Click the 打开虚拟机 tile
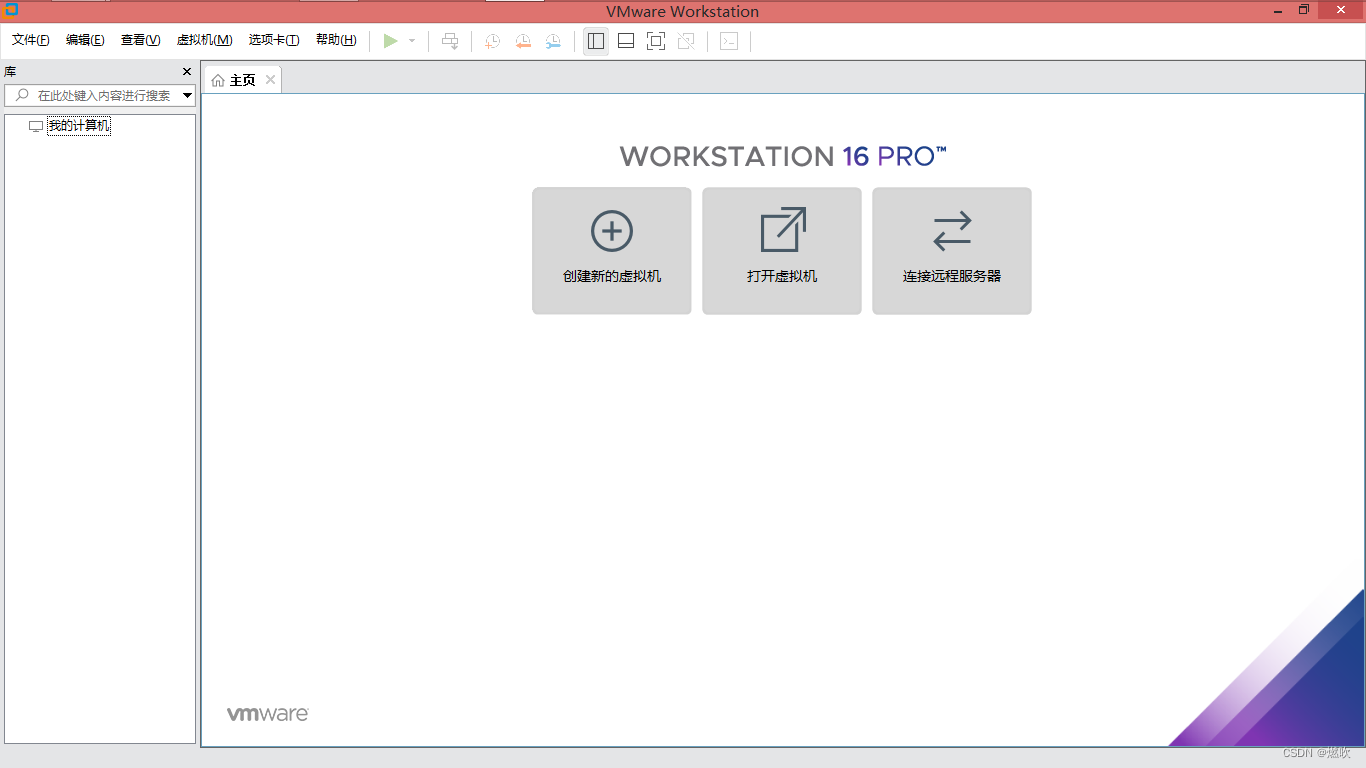The height and width of the screenshot is (768, 1366). [x=782, y=251]
